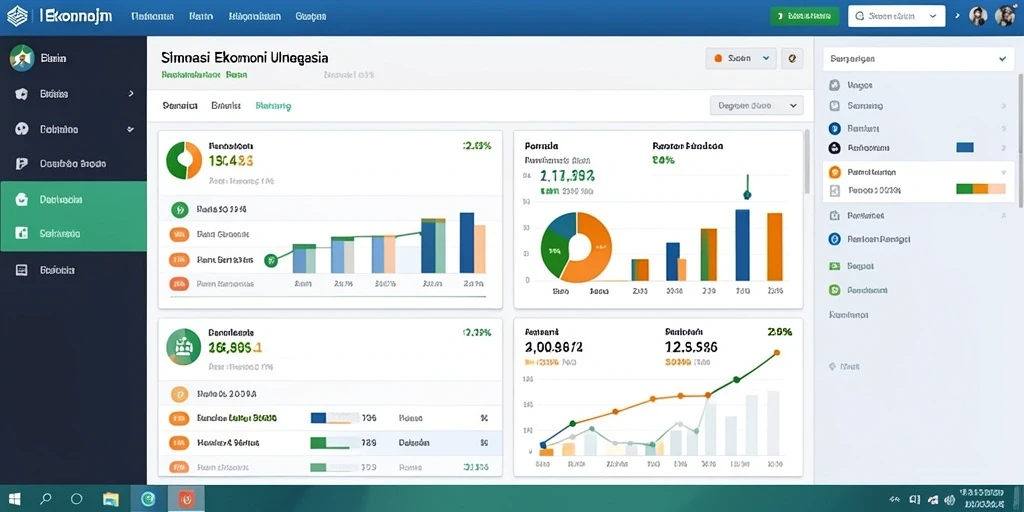
Task: Open File Explorer from the taskbar
Action: point(111,500)
